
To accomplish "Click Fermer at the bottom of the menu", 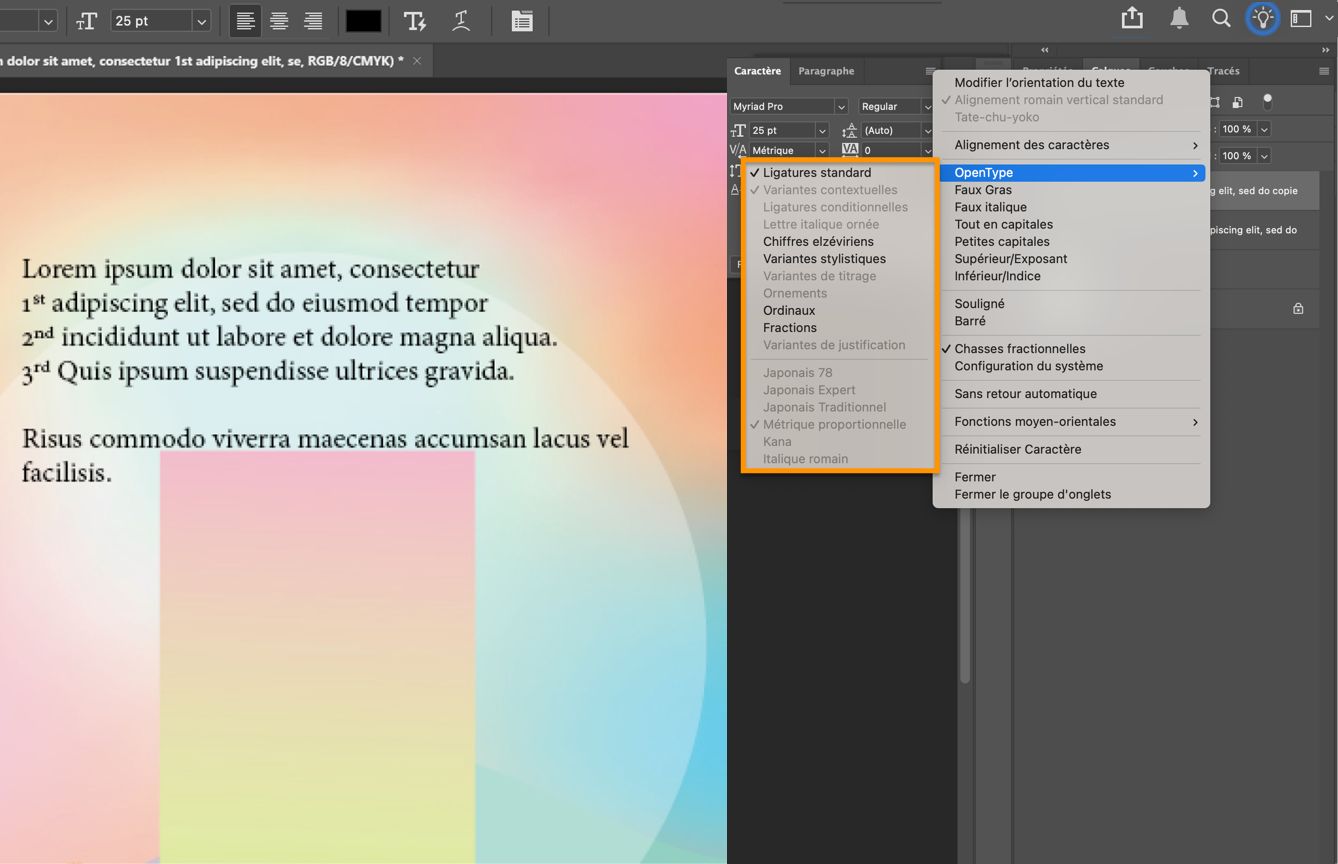I will [974, 477].
